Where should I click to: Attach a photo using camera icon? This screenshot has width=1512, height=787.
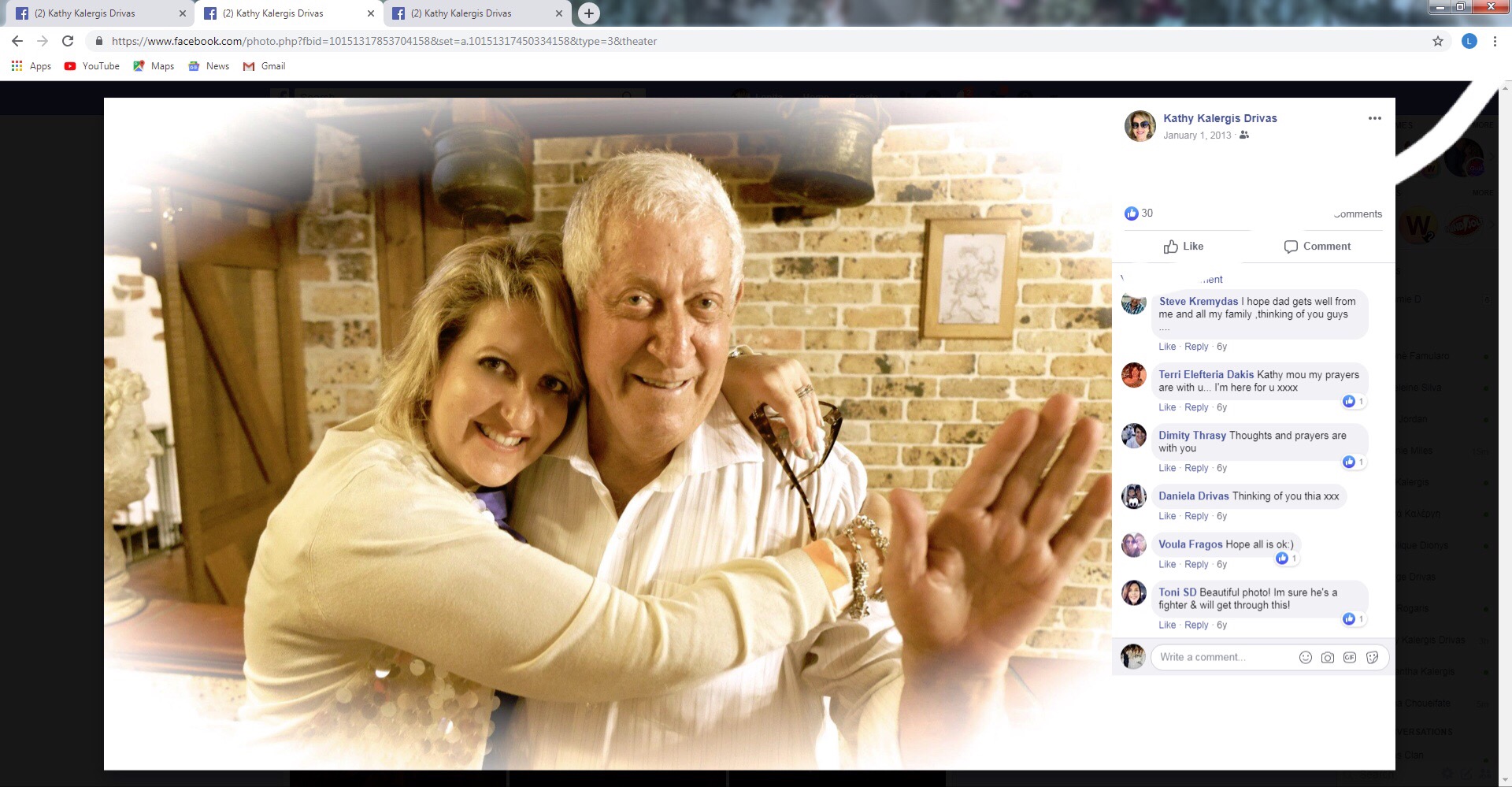click(1327, 658)
